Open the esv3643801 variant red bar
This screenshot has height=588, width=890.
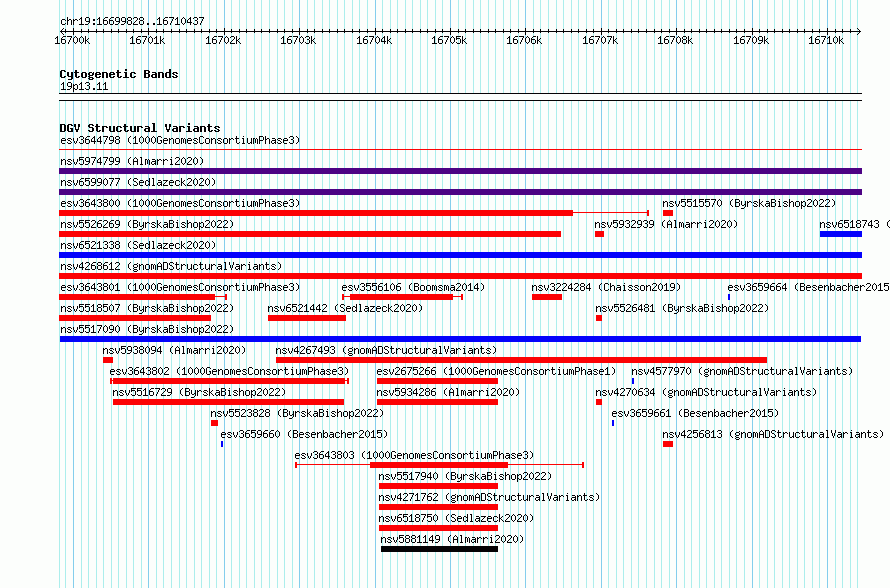point(137,297)
